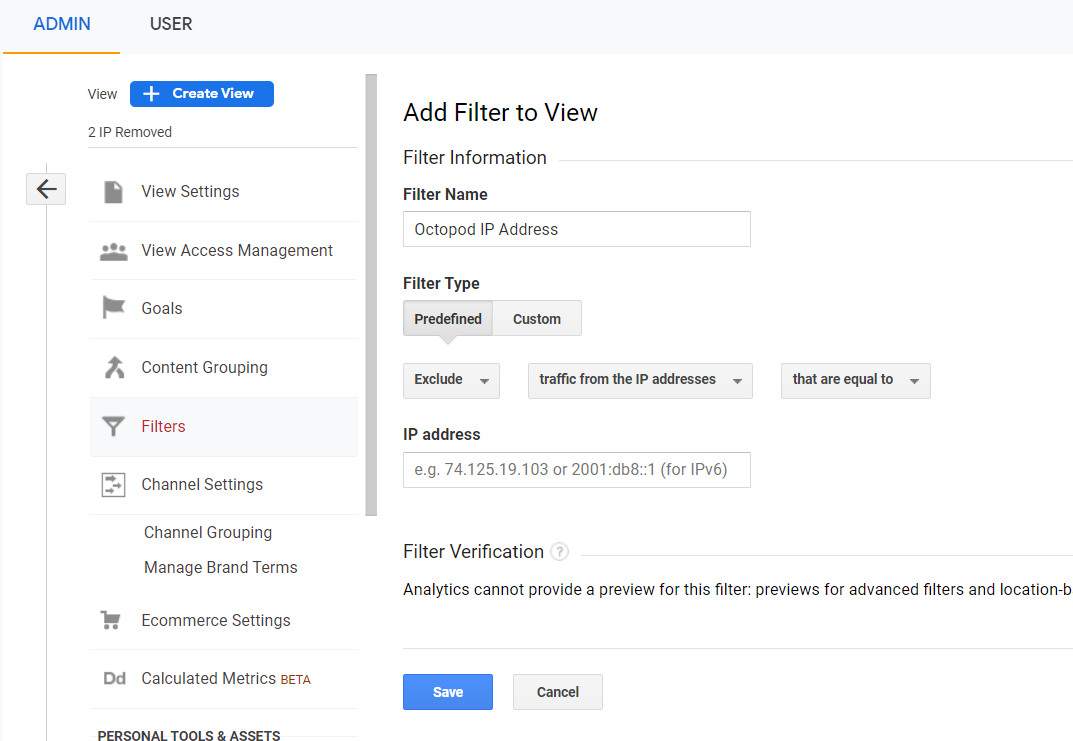The height and width of the screenshot is (741, 1073).
Task: Click the Goals flag icon
Action: [114, 308]
